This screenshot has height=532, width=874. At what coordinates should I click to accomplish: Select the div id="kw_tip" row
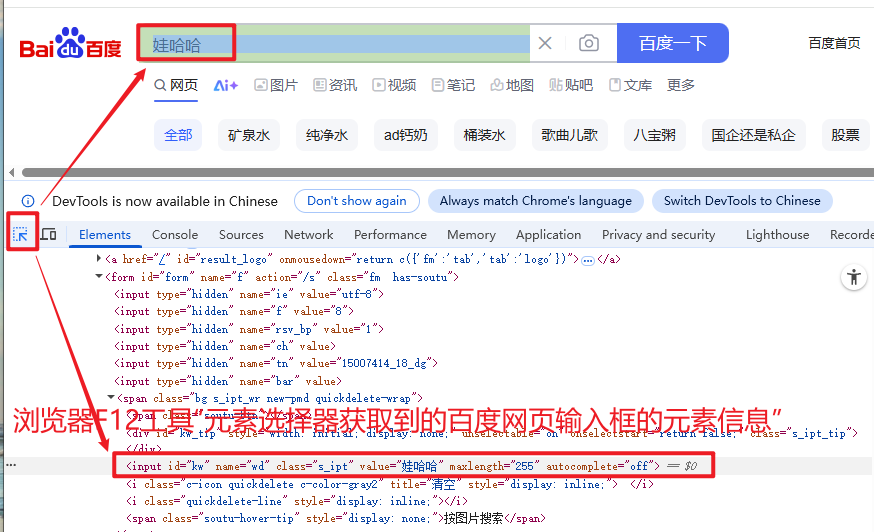492,433
